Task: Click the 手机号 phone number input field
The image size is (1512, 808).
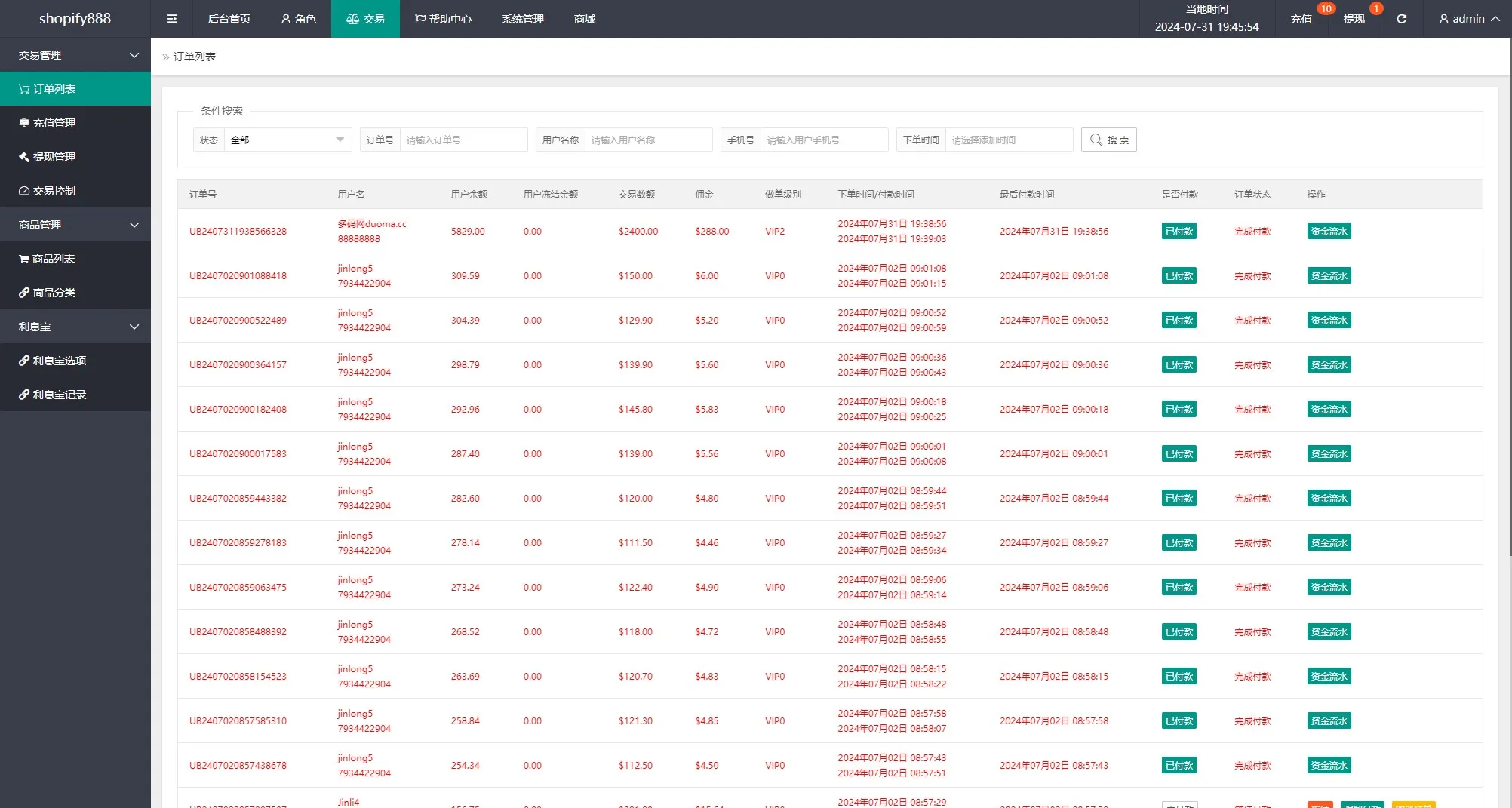Action: coord(824,140)
